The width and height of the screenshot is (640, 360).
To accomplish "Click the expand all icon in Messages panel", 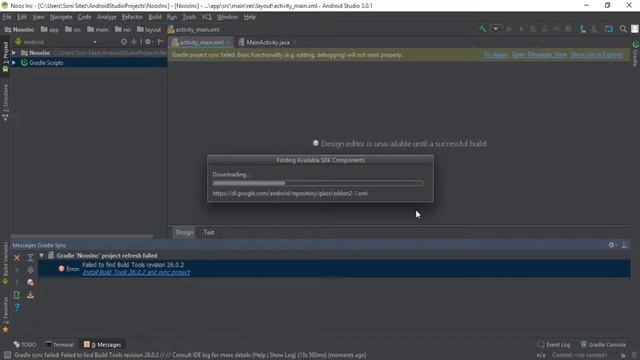I will click(x=30, y=258).
